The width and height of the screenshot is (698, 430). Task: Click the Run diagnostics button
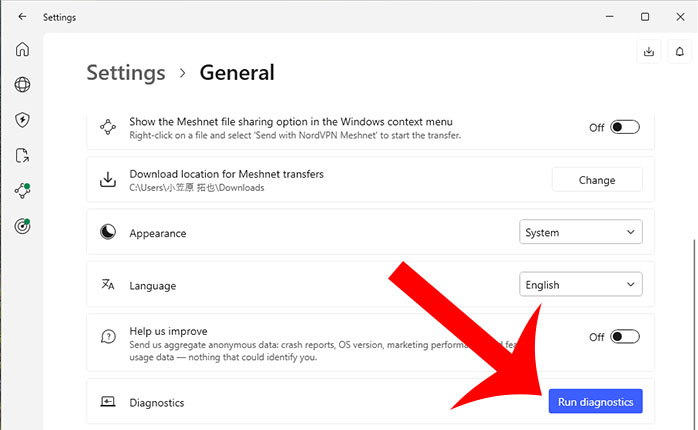(x=596, y=401)
